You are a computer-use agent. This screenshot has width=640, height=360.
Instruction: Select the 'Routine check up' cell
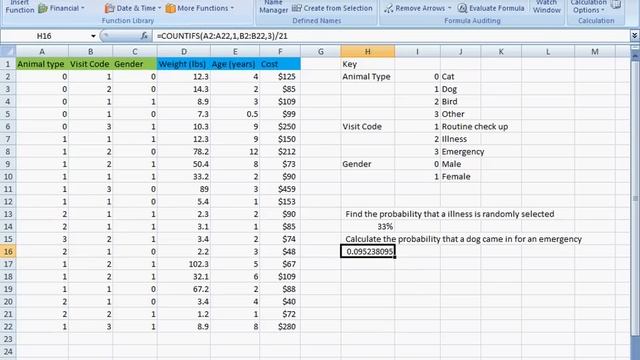[475, 127]
